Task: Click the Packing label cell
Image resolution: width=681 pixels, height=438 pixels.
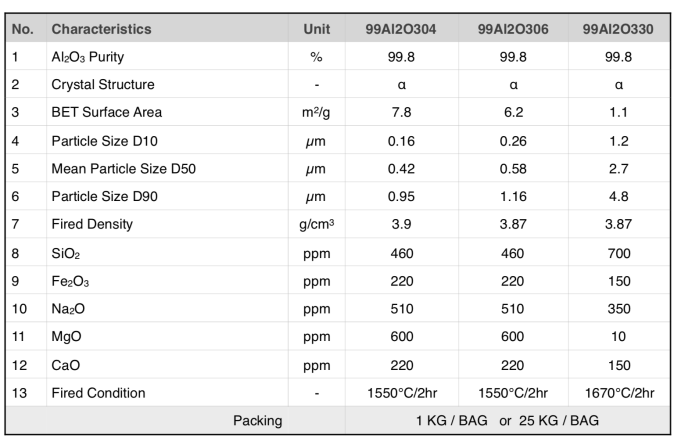Action: click(x=257, y=421)
